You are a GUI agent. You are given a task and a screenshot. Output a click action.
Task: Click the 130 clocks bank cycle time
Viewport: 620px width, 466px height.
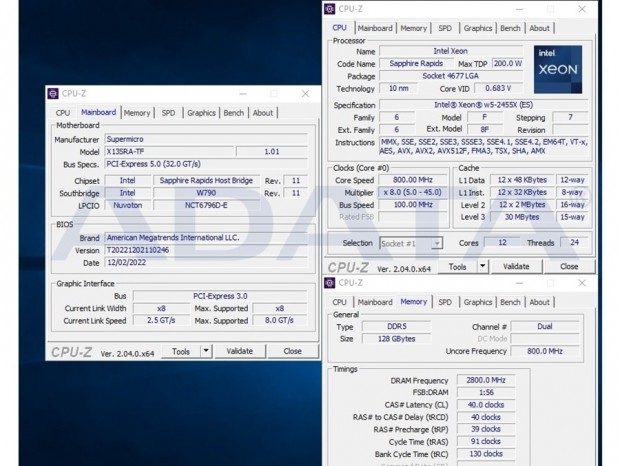[x=486, y=454]
